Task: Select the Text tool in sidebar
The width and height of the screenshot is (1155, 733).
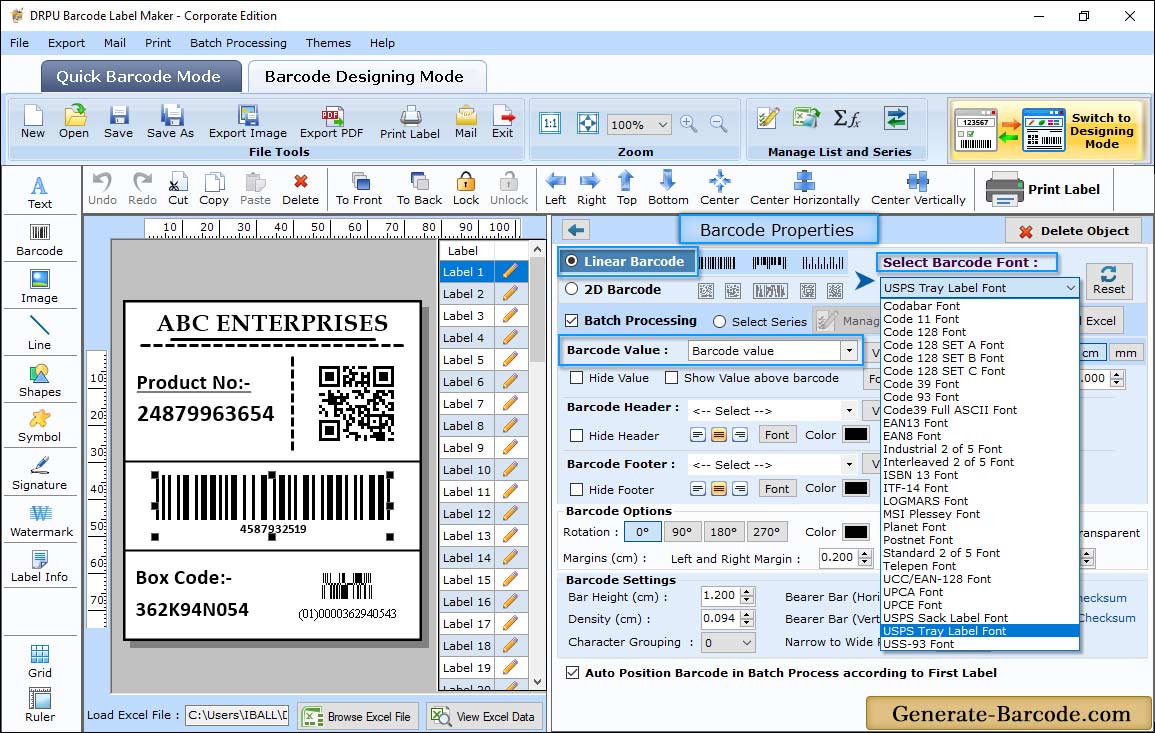Action: pos(40,193)
